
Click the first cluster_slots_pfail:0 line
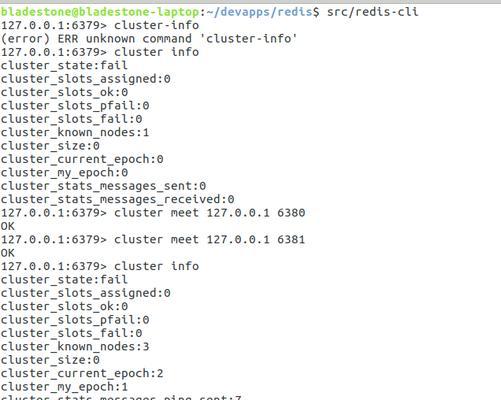75,106
